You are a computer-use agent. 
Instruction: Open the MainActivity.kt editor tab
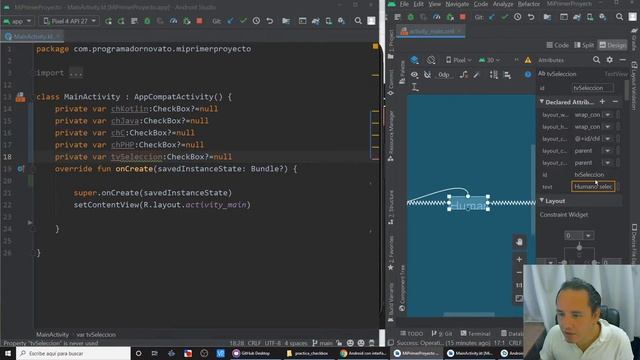[33, 36]
